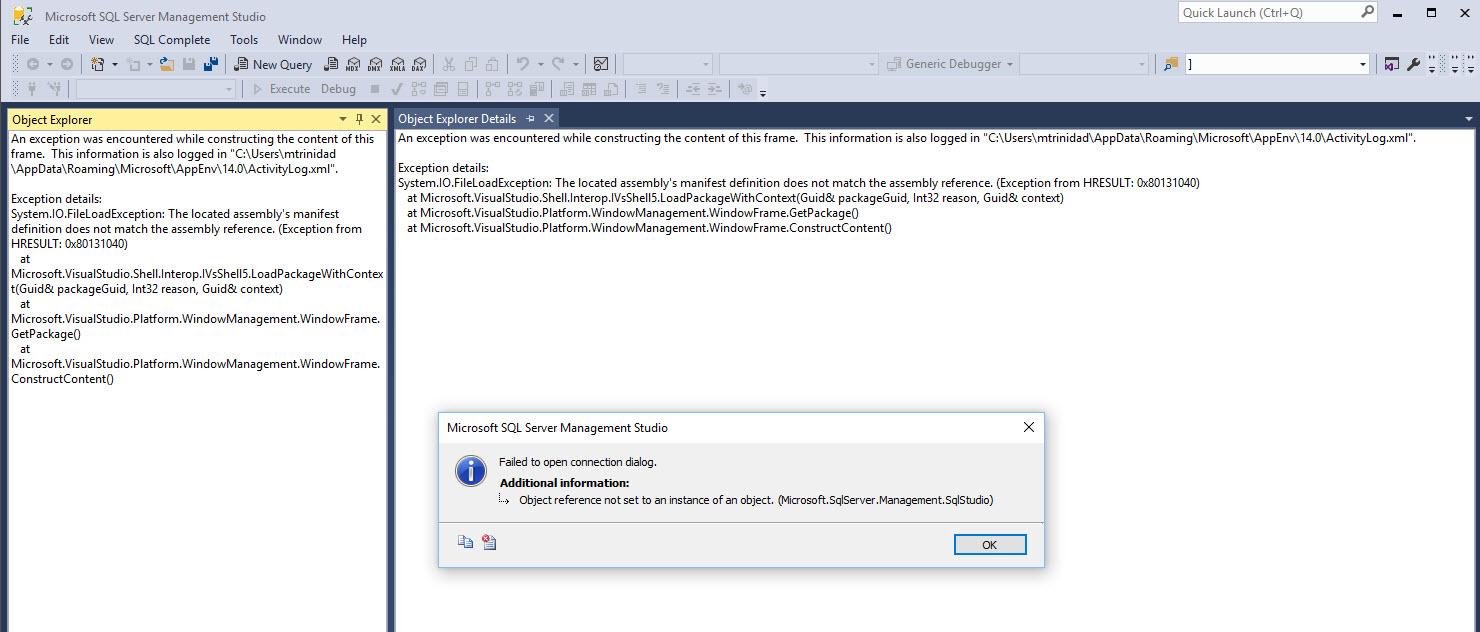Click the Analysis Services DMX Query icon

tap(375, 64)
